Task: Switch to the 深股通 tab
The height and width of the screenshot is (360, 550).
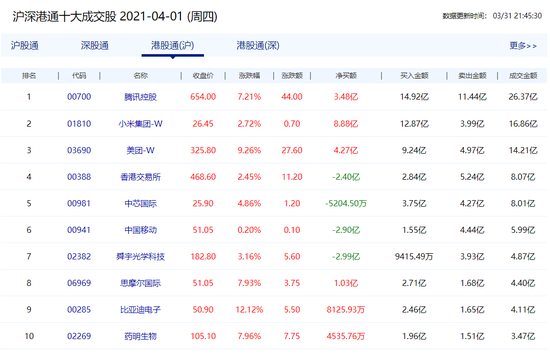Action: click(x=95, y=46)
